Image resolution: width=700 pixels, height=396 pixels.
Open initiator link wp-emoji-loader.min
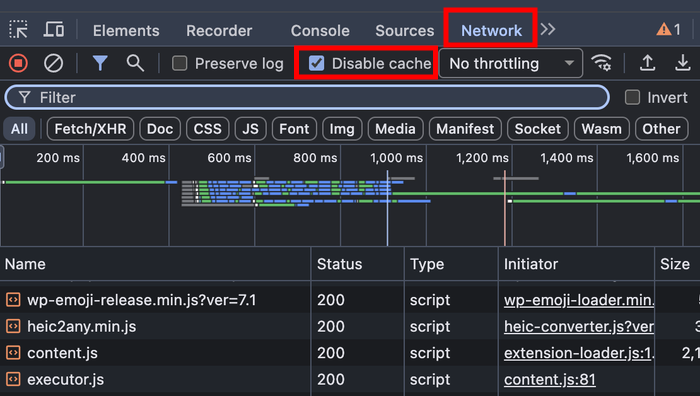(579, 300)
